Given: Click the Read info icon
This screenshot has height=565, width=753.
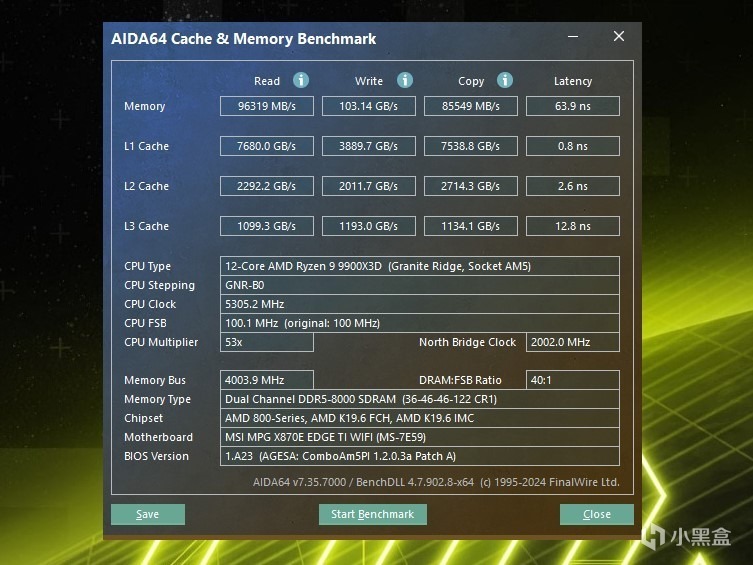Looking at the screenshot, I should pyautogui.click(x=301, y=80).
